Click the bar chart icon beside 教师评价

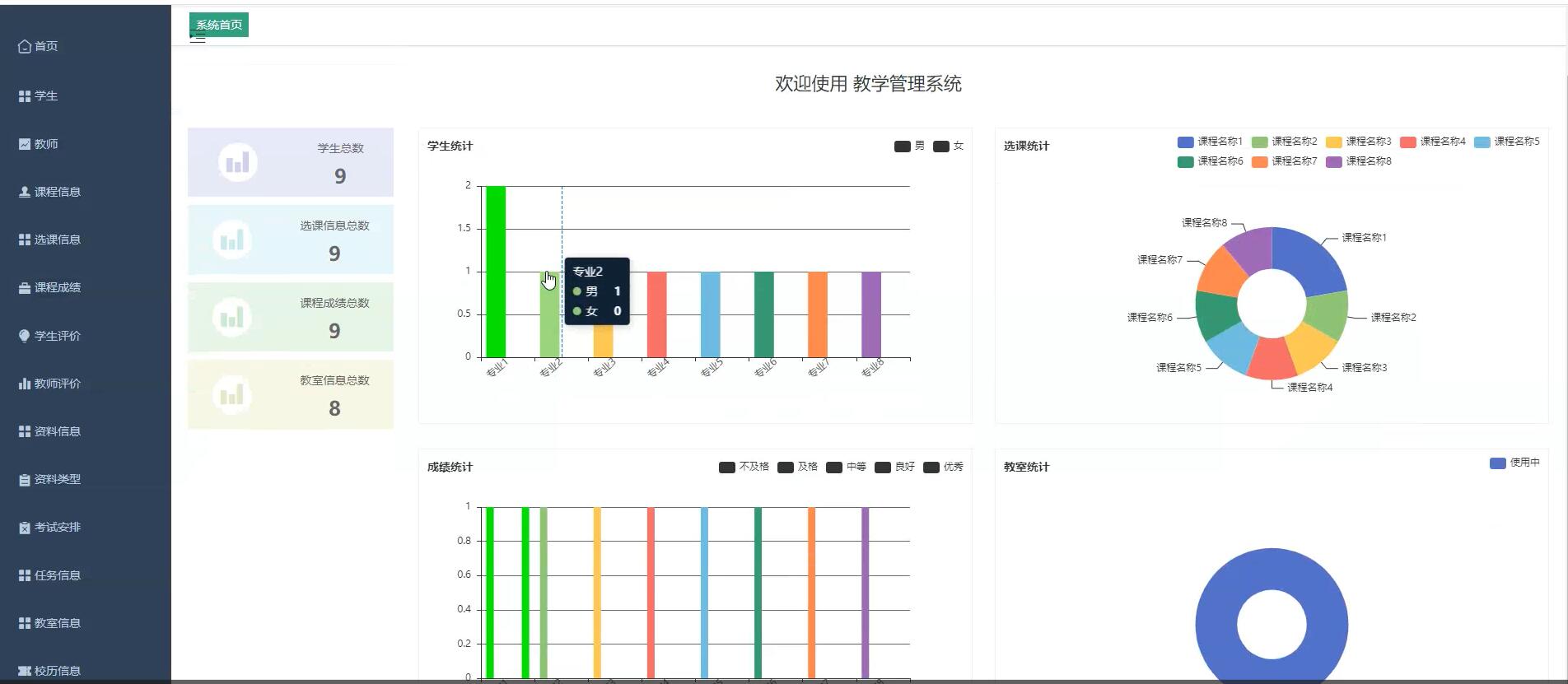click(x=25, y=384)
